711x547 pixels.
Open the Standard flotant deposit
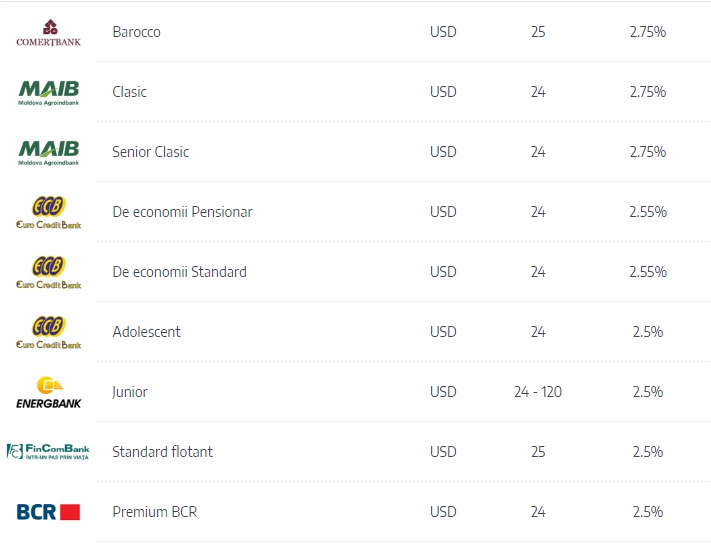162,452
